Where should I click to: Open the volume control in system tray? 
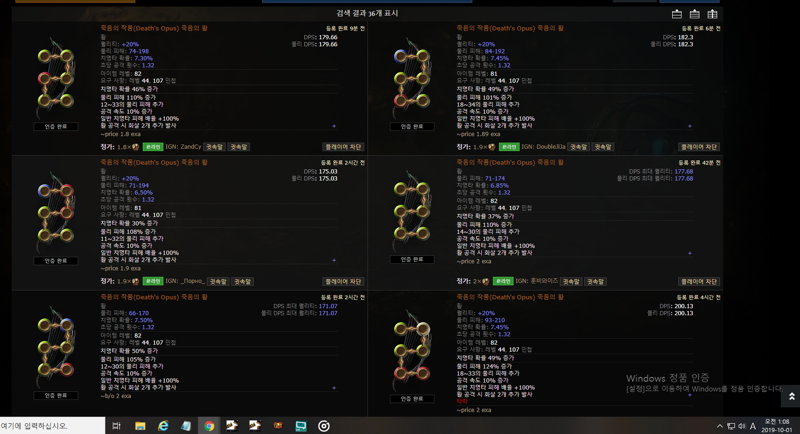742,426
